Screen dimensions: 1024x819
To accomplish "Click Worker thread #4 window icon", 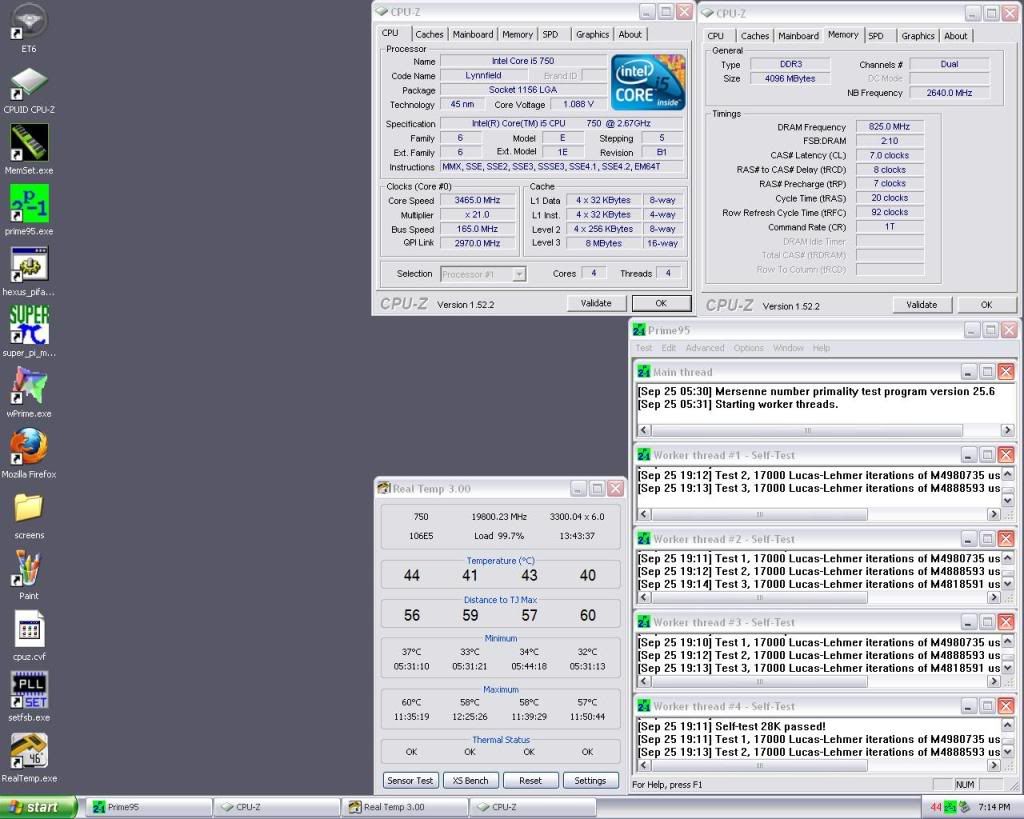I will click(x=644, y=706).
